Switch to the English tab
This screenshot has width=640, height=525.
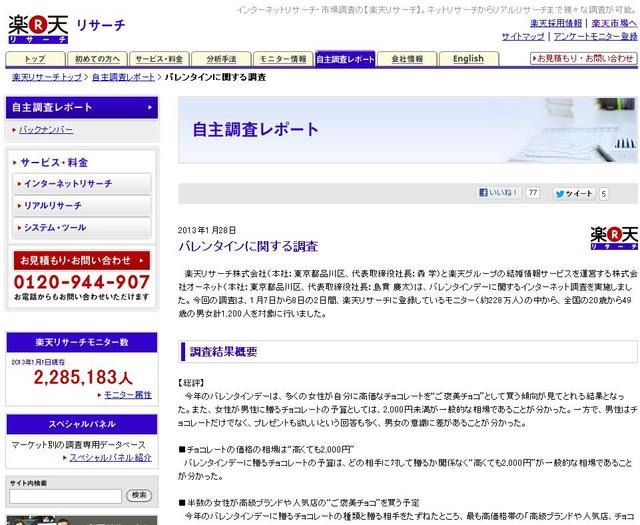coord(469,59)
